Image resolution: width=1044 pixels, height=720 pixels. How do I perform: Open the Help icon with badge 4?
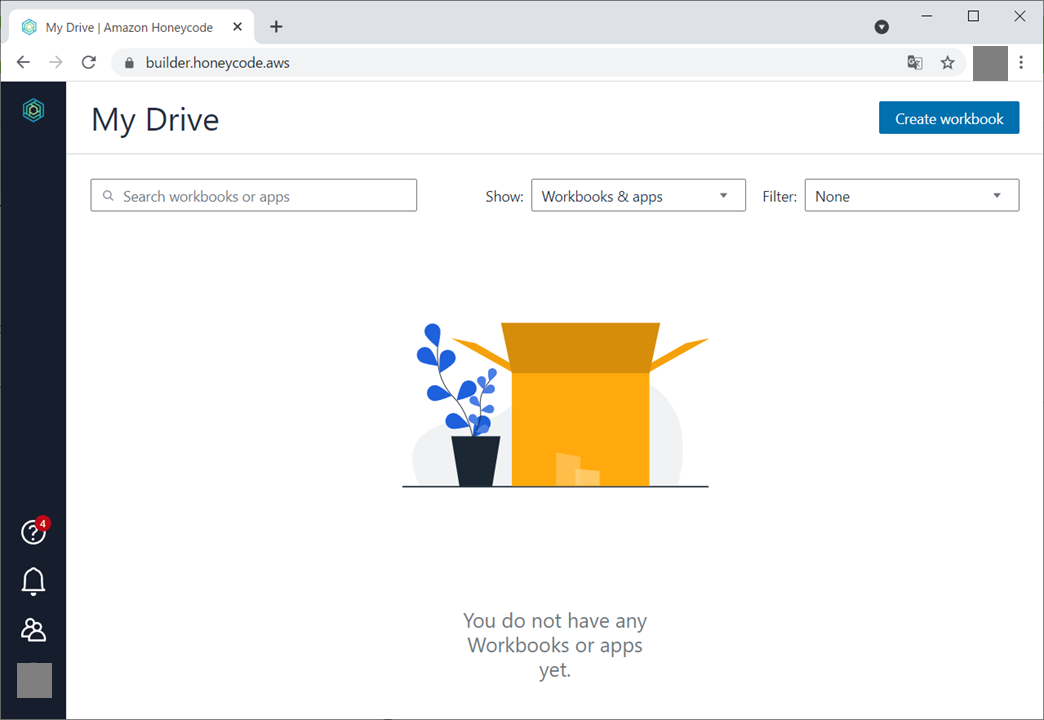(x=34, y=531)
